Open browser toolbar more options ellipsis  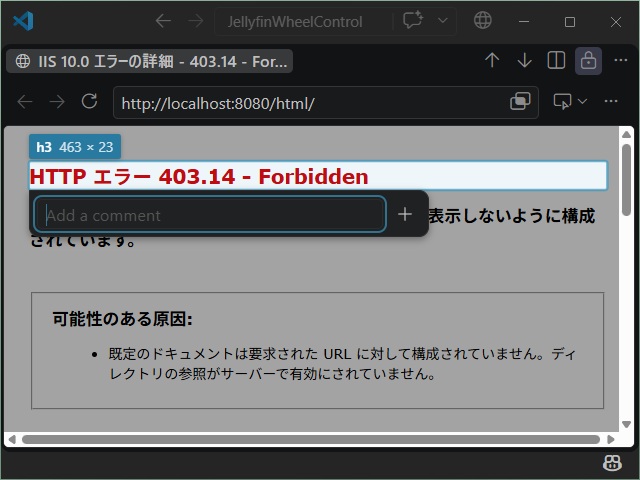pos(611,101)
